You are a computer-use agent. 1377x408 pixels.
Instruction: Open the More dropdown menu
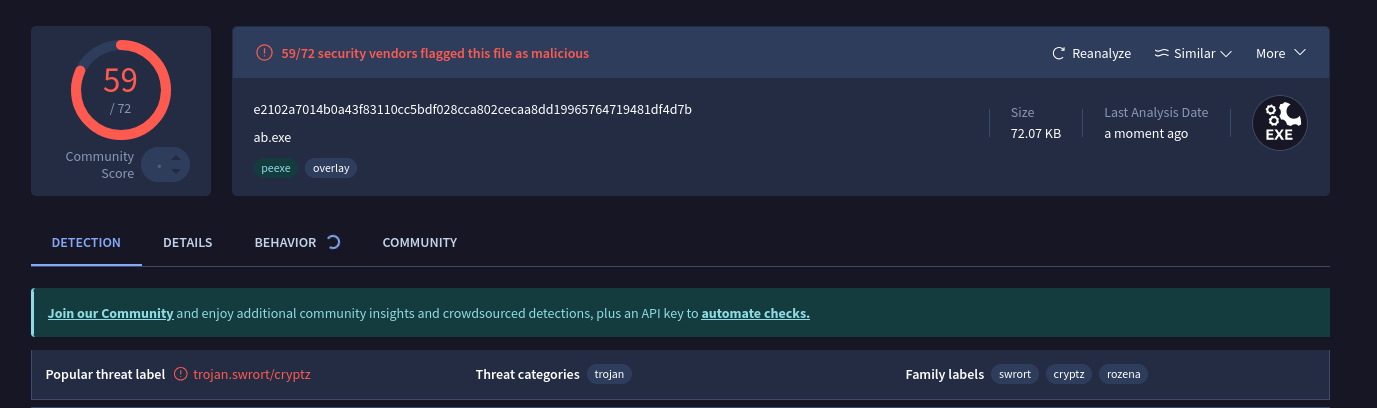point(1281,53)
